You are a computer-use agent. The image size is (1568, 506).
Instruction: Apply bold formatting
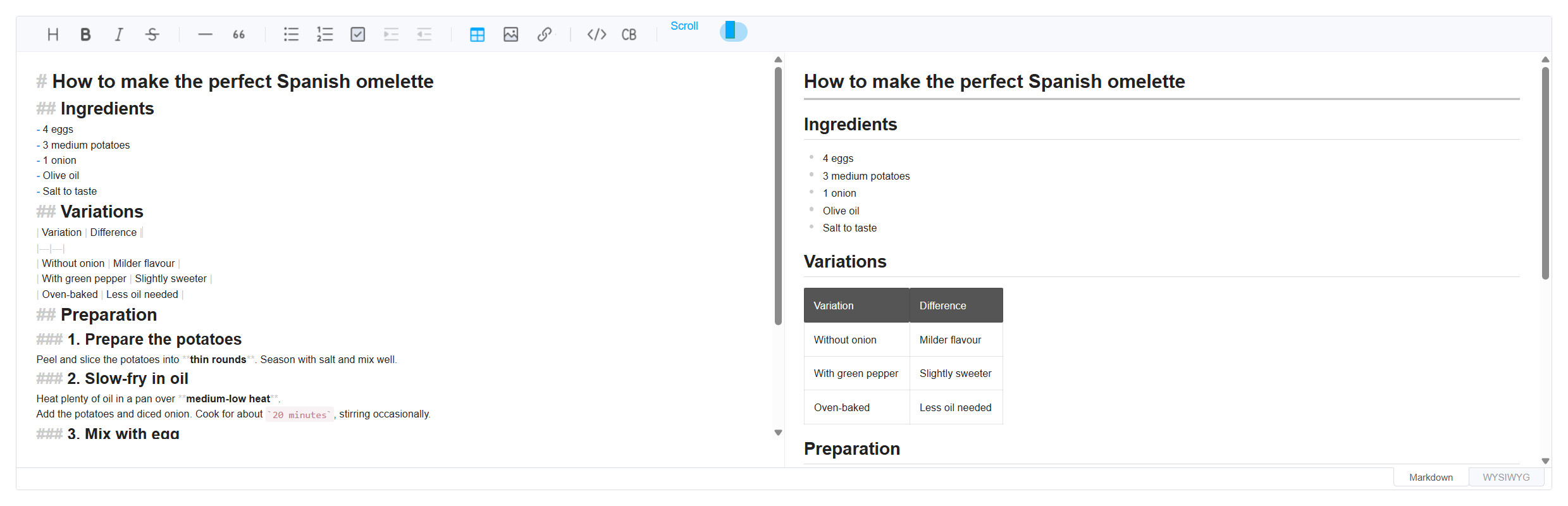[86, 34]
